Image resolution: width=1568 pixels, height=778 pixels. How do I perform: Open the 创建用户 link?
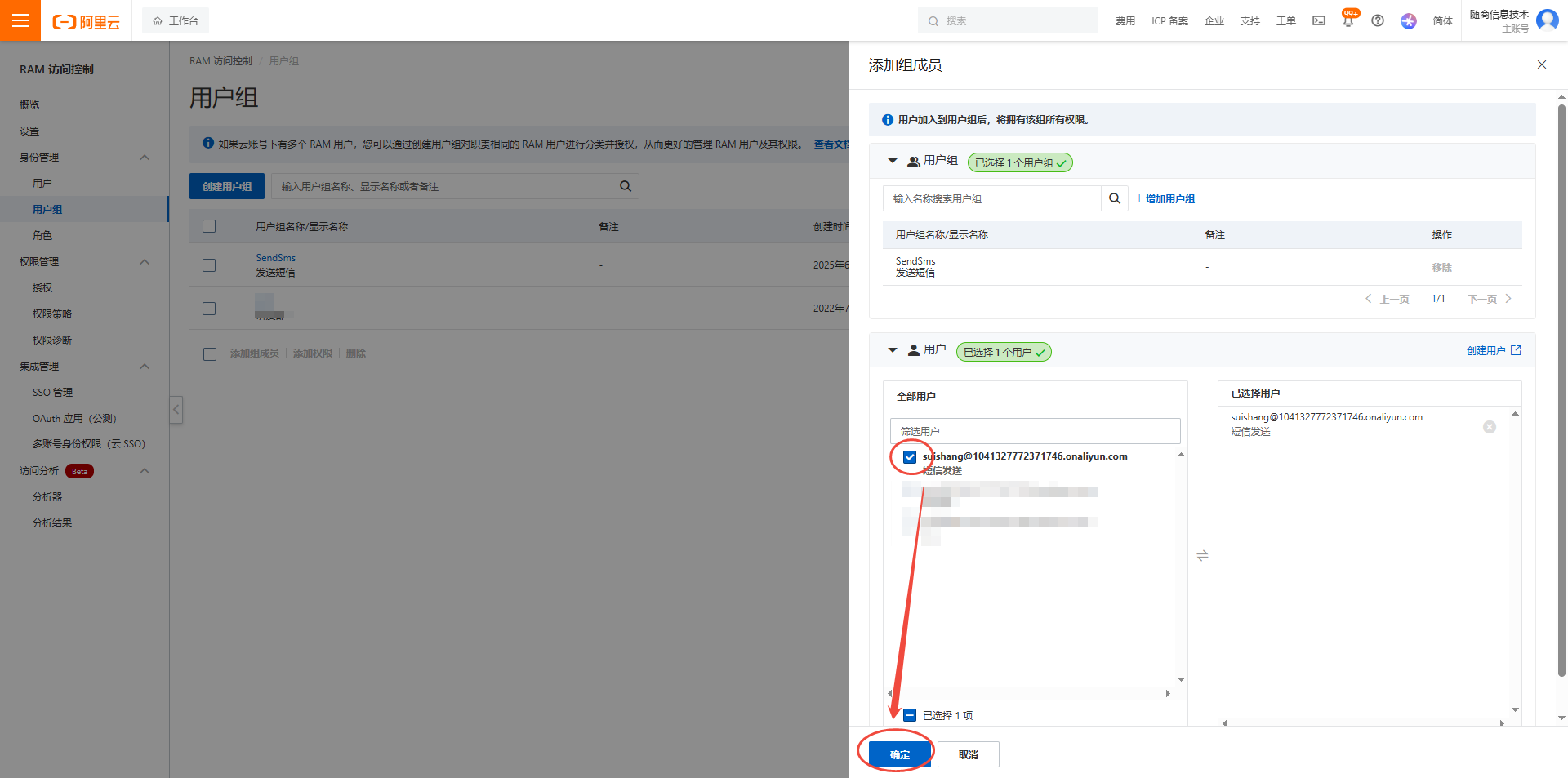(1494, 350)
